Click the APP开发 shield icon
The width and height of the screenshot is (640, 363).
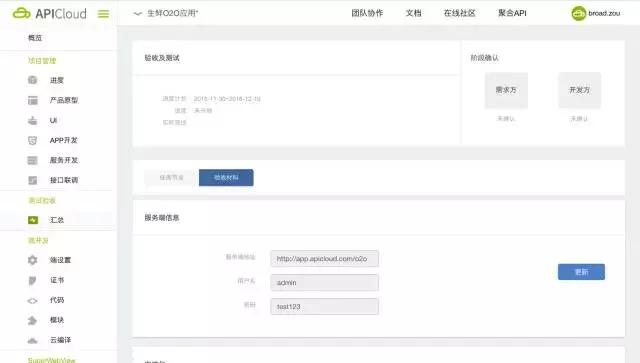[x=33, y=140]
